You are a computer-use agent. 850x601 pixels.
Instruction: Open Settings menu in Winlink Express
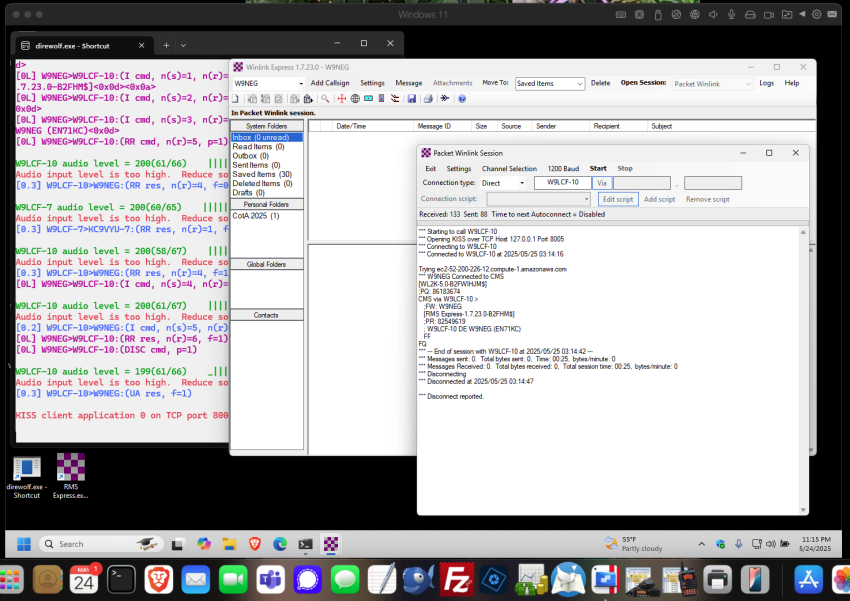tap(372, 83)
